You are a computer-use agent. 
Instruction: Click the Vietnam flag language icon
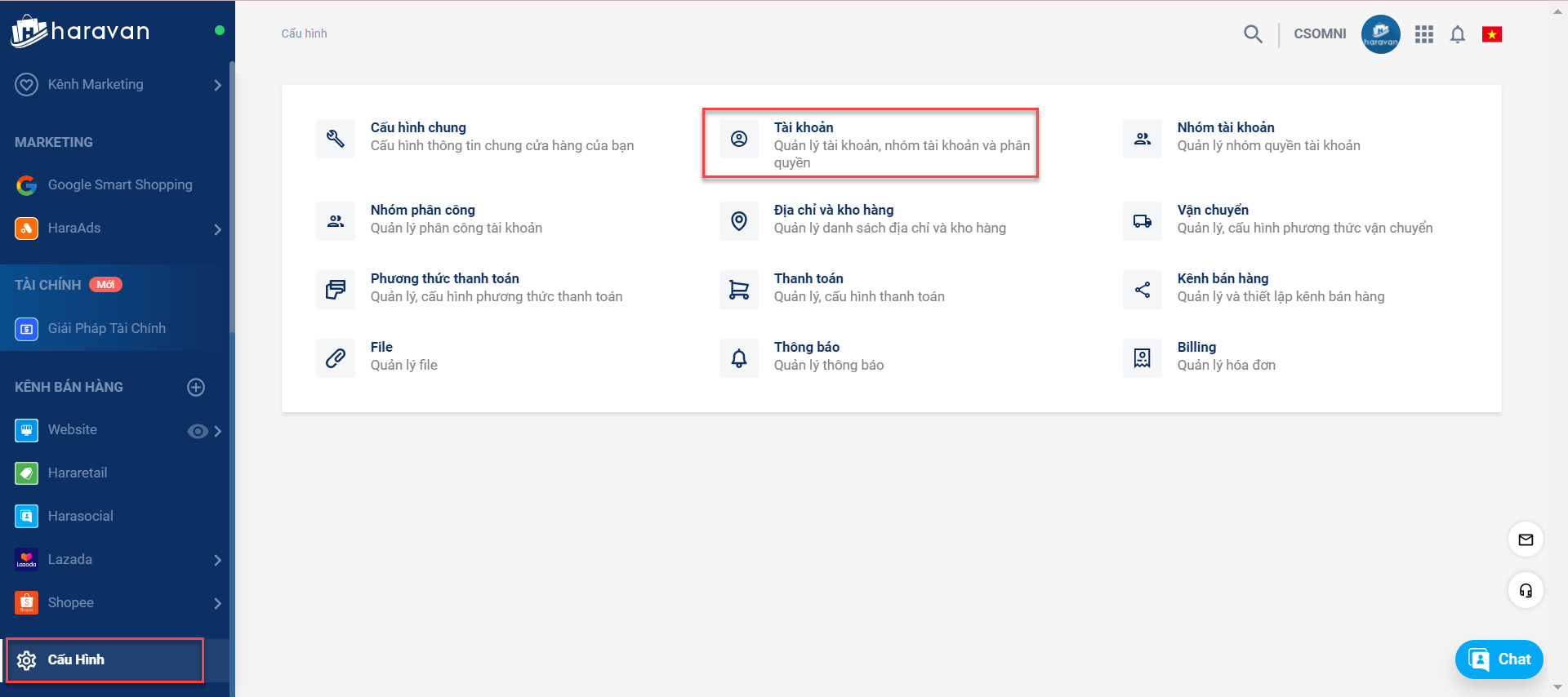click(1492, 34)
